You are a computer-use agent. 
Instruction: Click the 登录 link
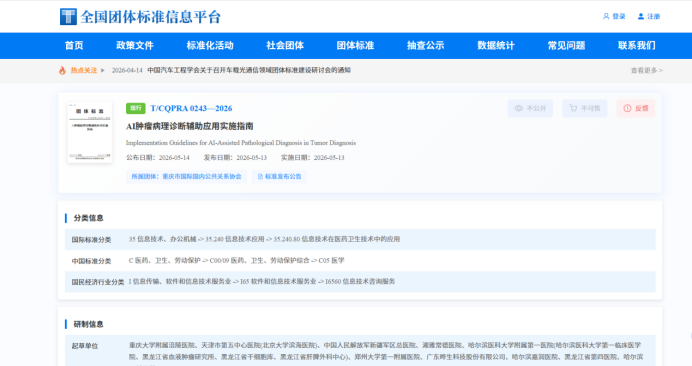[619, 16]
